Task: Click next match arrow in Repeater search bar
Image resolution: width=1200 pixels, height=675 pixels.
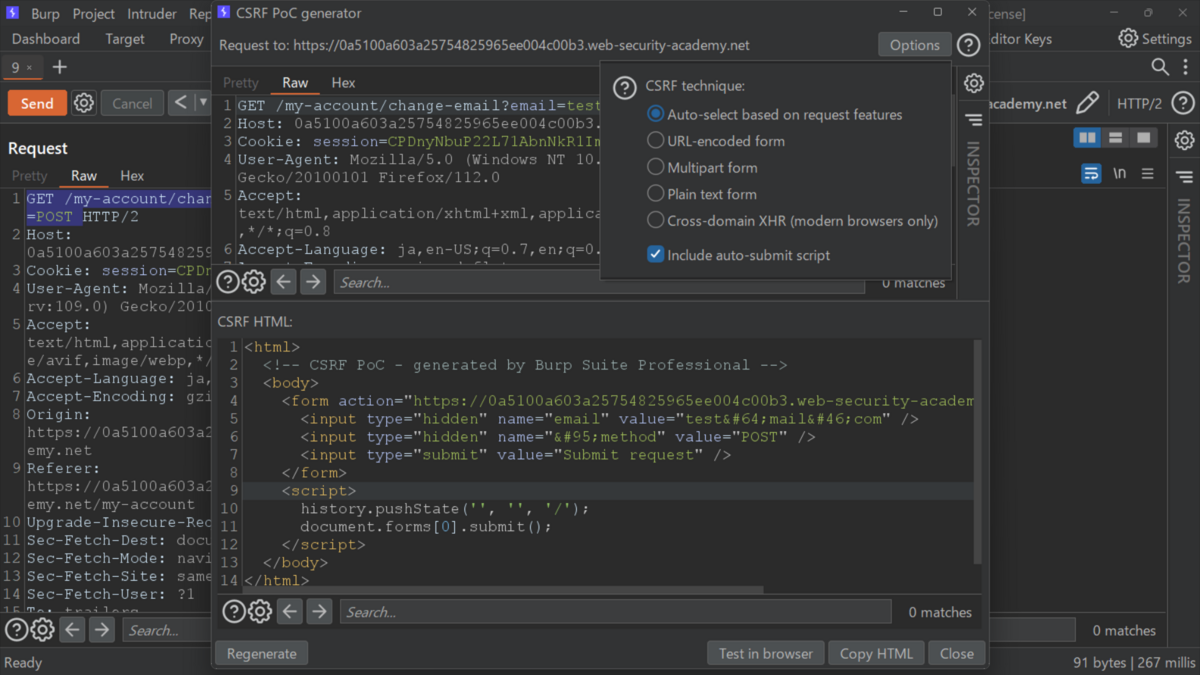Action: tap(101, 630)
